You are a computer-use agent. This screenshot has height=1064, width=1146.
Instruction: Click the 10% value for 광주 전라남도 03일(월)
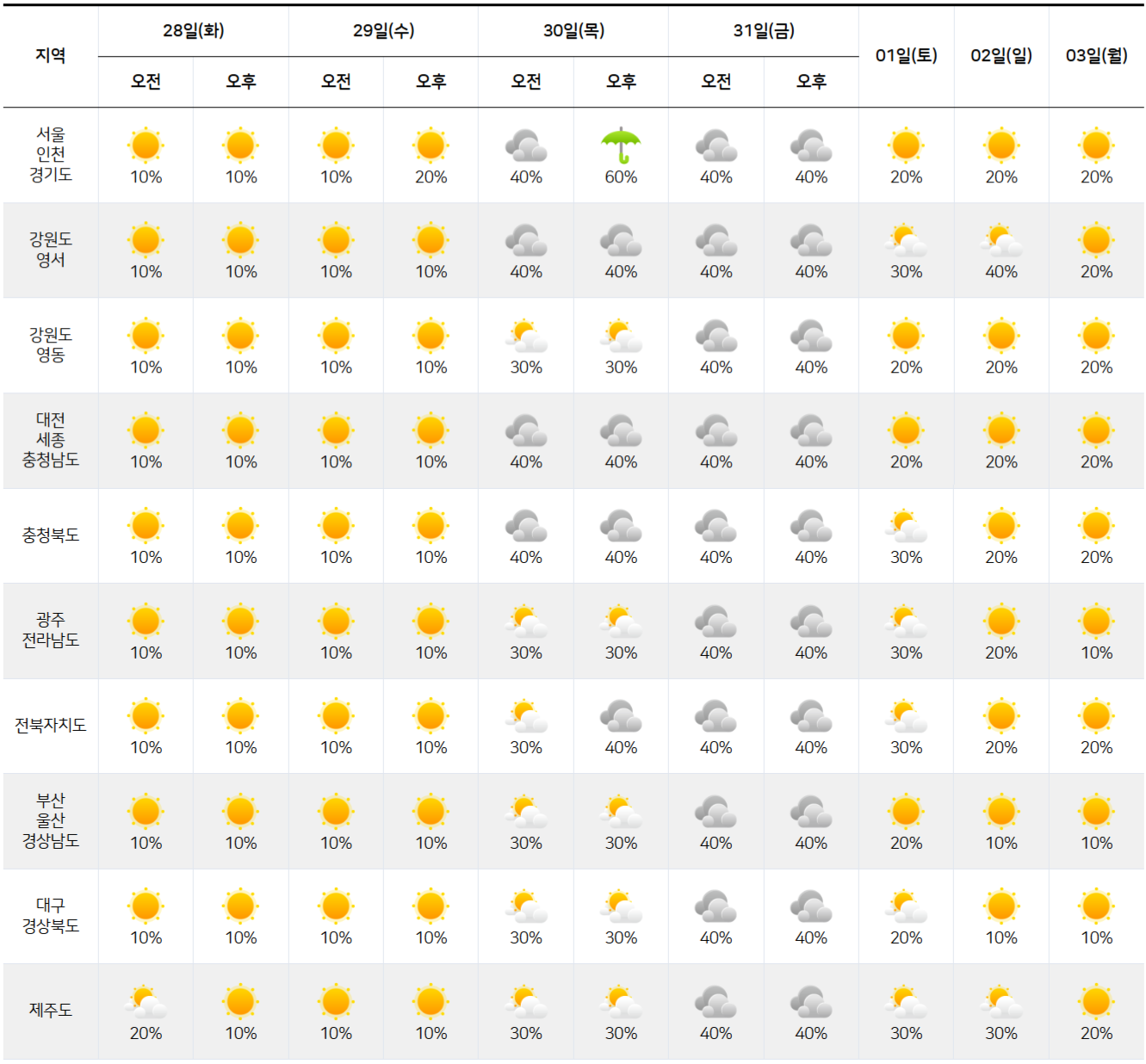point(1096,653)
